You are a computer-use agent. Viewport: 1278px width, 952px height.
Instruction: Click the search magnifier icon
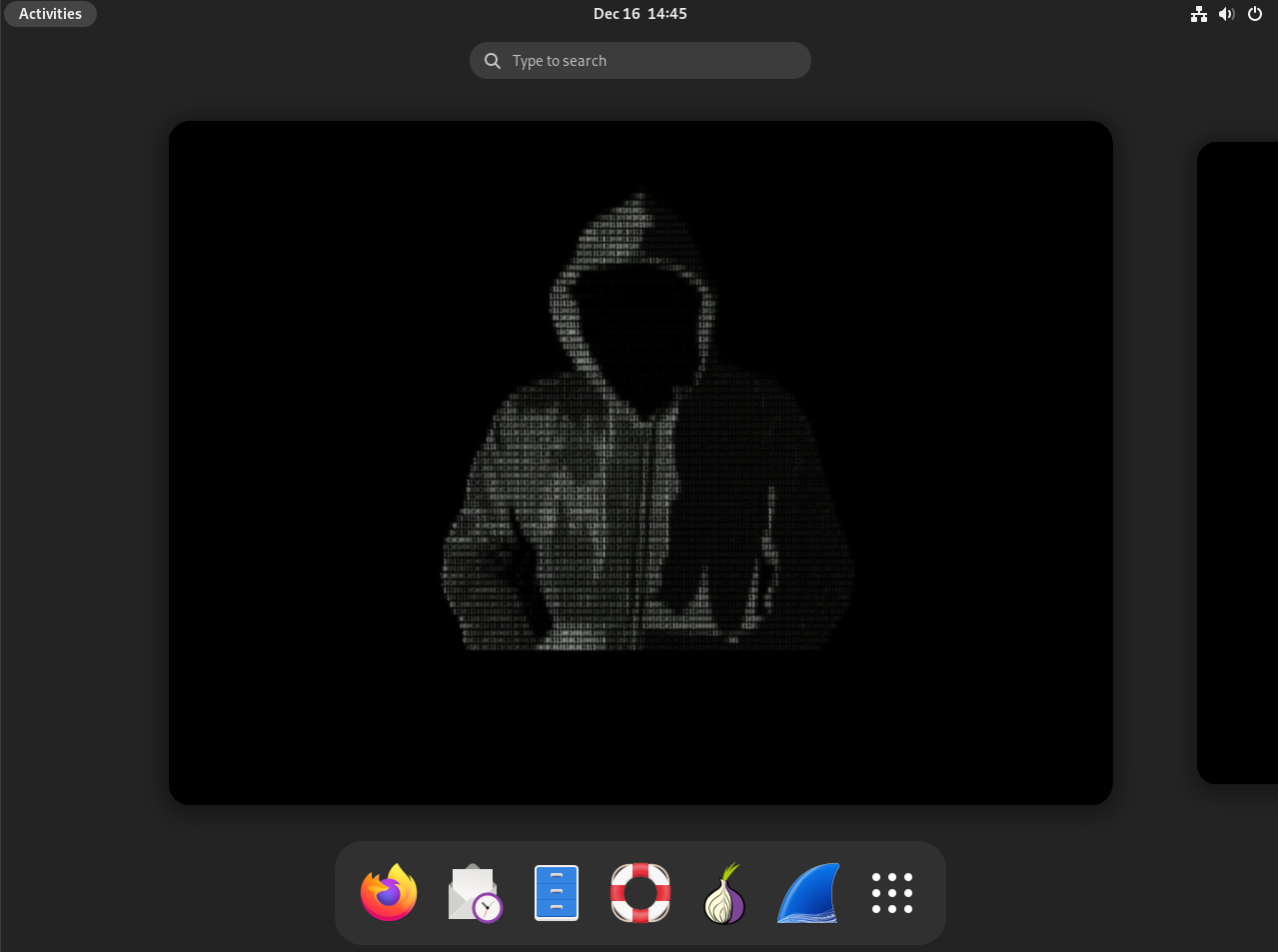493,61
